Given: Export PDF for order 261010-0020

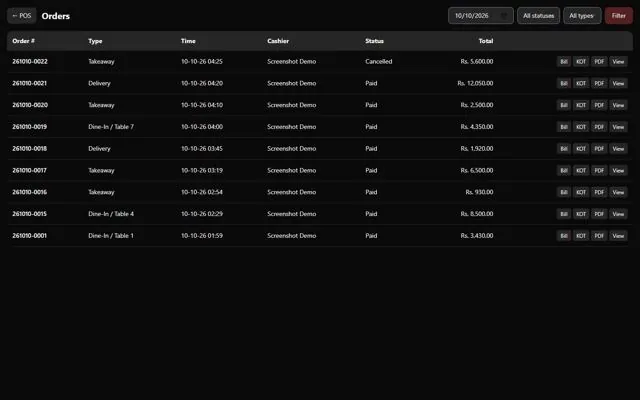Looking at the screenshot, I should pyautogui.click(x=599, y=105).
